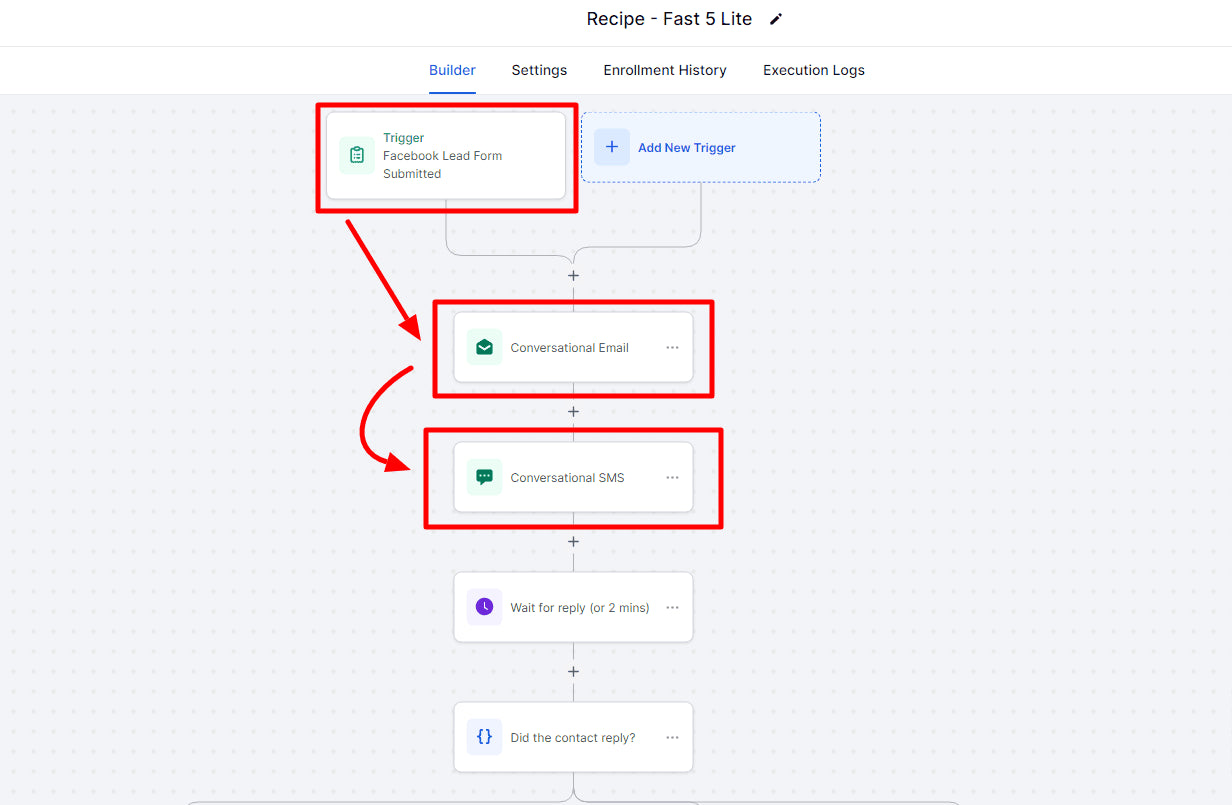Open options menu for Conversational SMS
Viewport: 1232px width, 805px height.
[672, 477]
